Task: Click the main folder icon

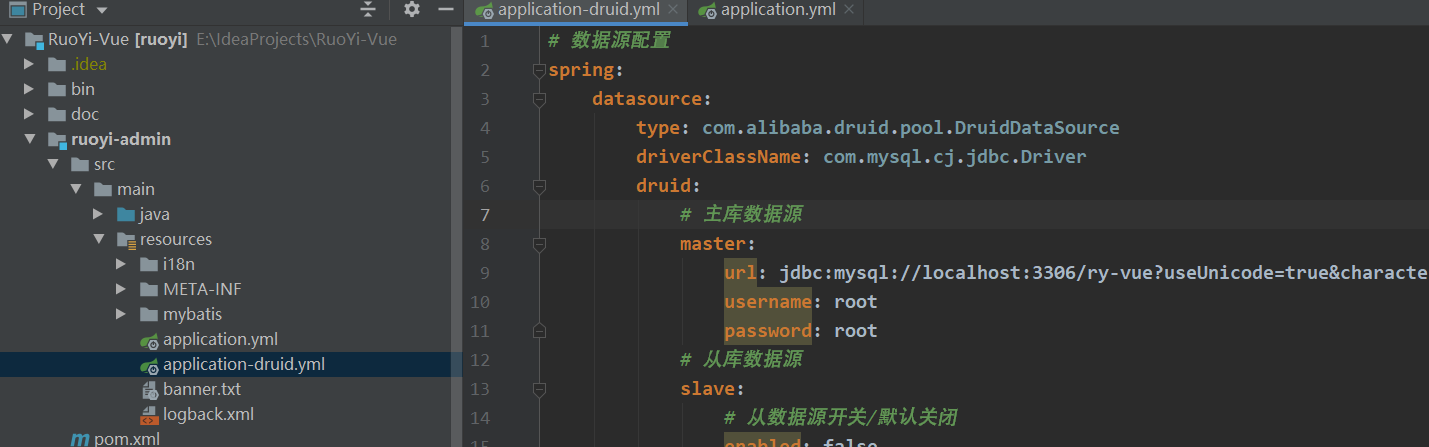Action: click(103, 189)
